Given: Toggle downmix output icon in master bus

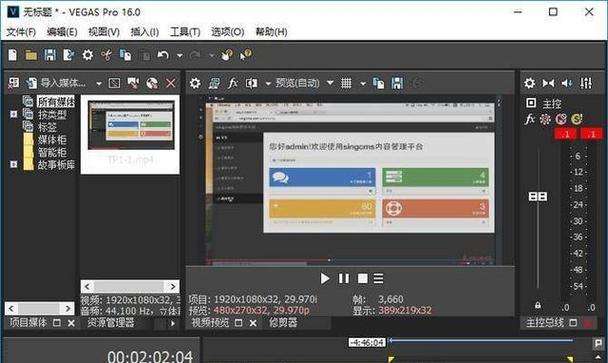Looking at the screenshot, I should [x=548, y=83].
